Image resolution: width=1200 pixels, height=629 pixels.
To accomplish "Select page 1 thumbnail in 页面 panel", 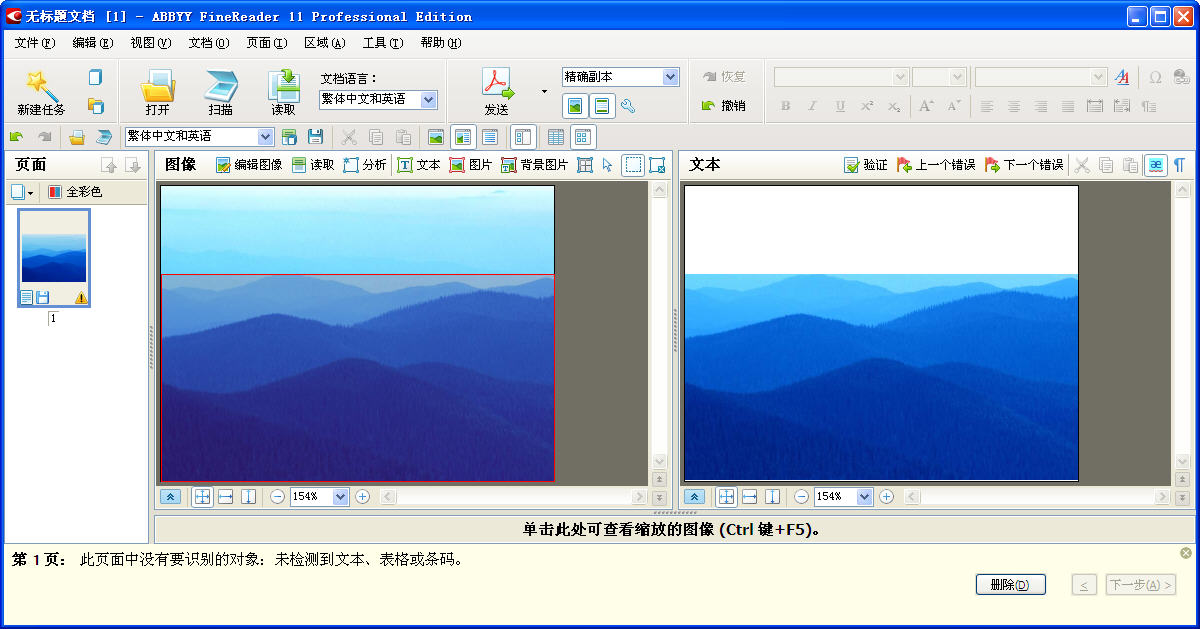I will coord(54,257).
